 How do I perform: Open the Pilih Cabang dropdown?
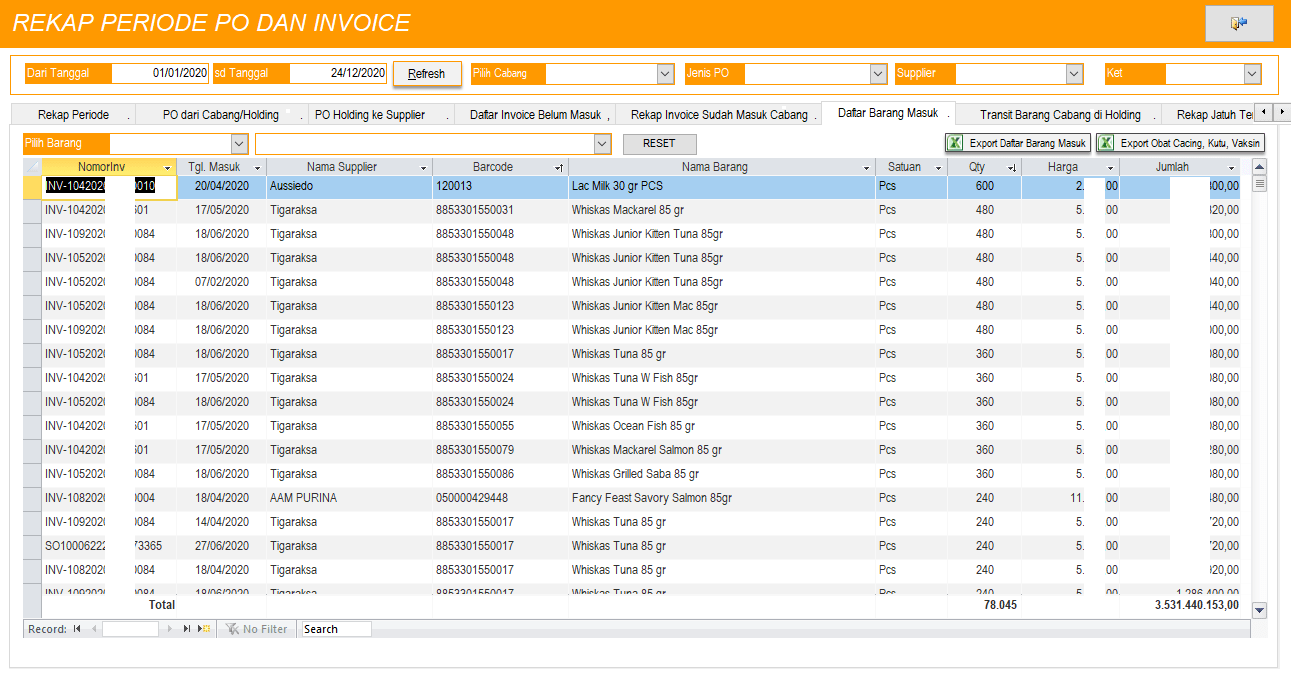[665, 74]
